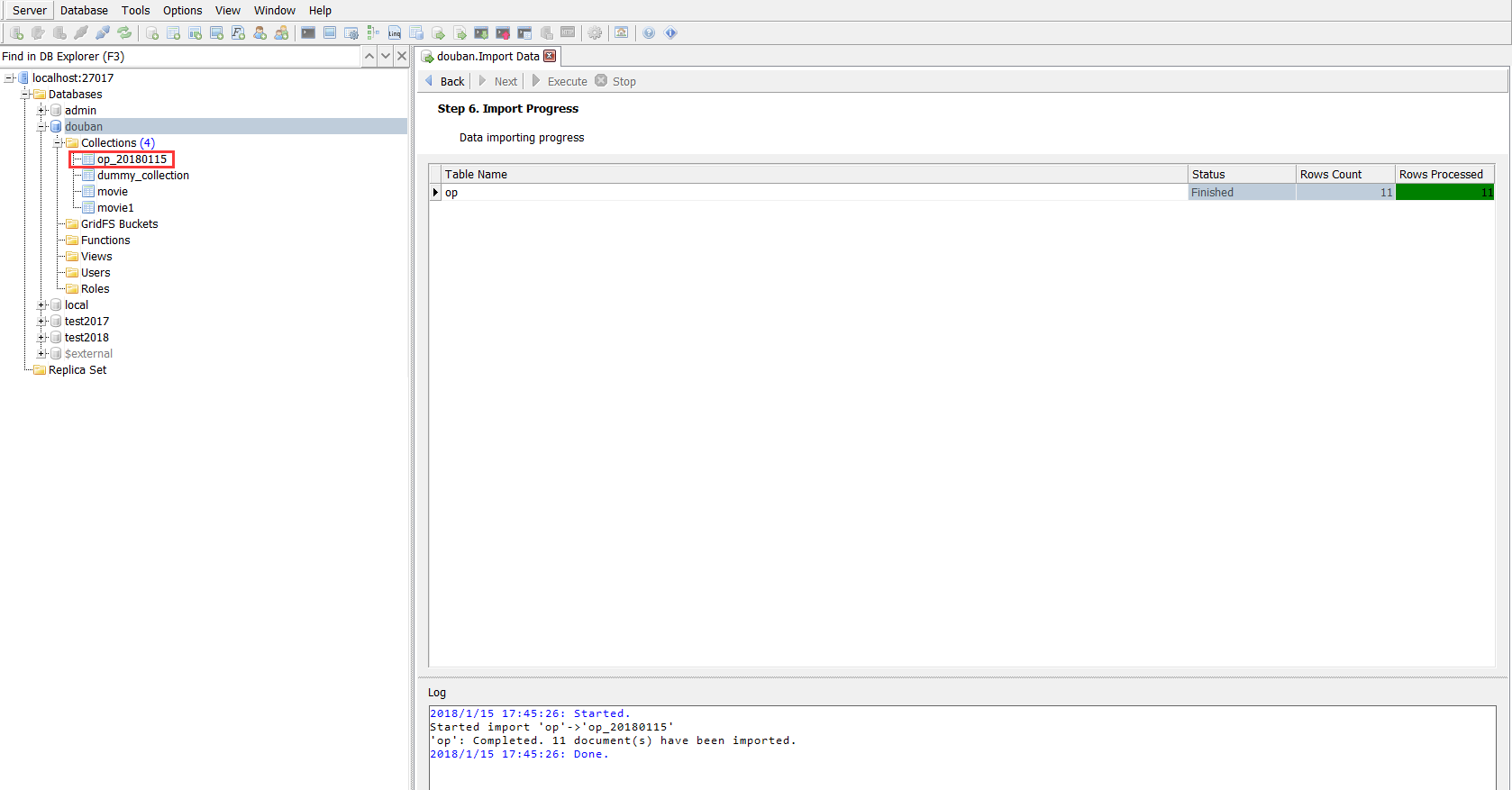Click the help question mark icon

[649, 33]
